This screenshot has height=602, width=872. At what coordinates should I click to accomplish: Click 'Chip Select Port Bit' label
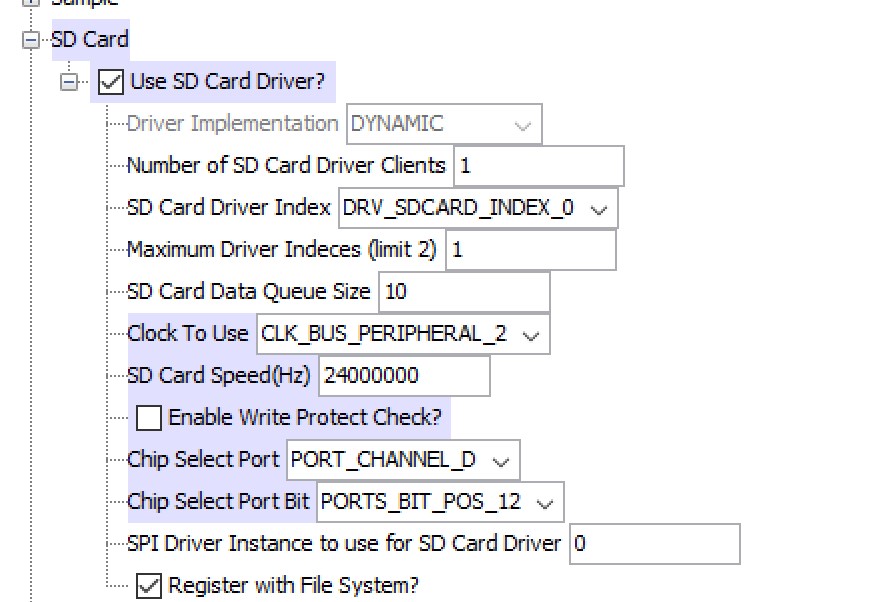[218, 502]
